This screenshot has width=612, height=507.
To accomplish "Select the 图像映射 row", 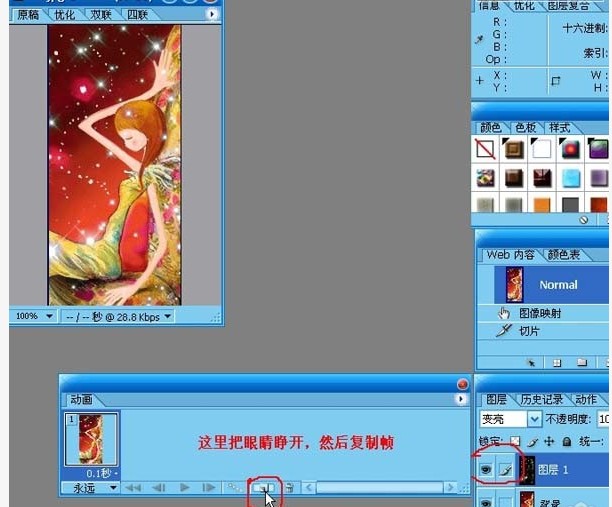I will pyautogui.click(x=543, y=313).
